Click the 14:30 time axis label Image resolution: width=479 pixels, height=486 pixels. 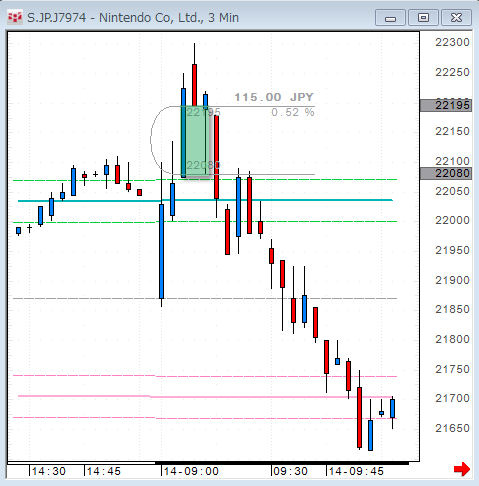click(49, 471)
